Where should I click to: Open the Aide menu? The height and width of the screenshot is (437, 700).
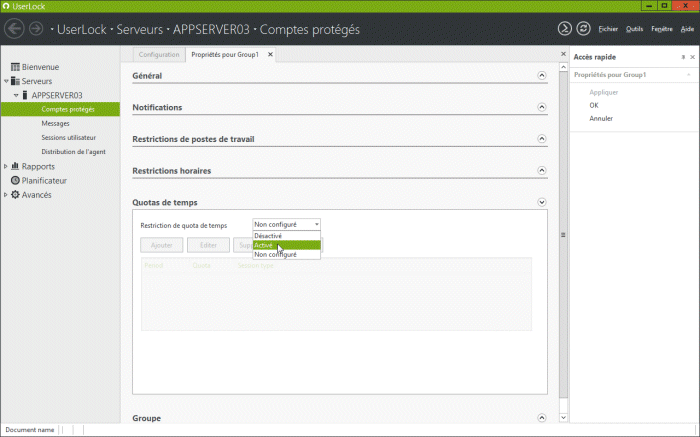(687, 29)
